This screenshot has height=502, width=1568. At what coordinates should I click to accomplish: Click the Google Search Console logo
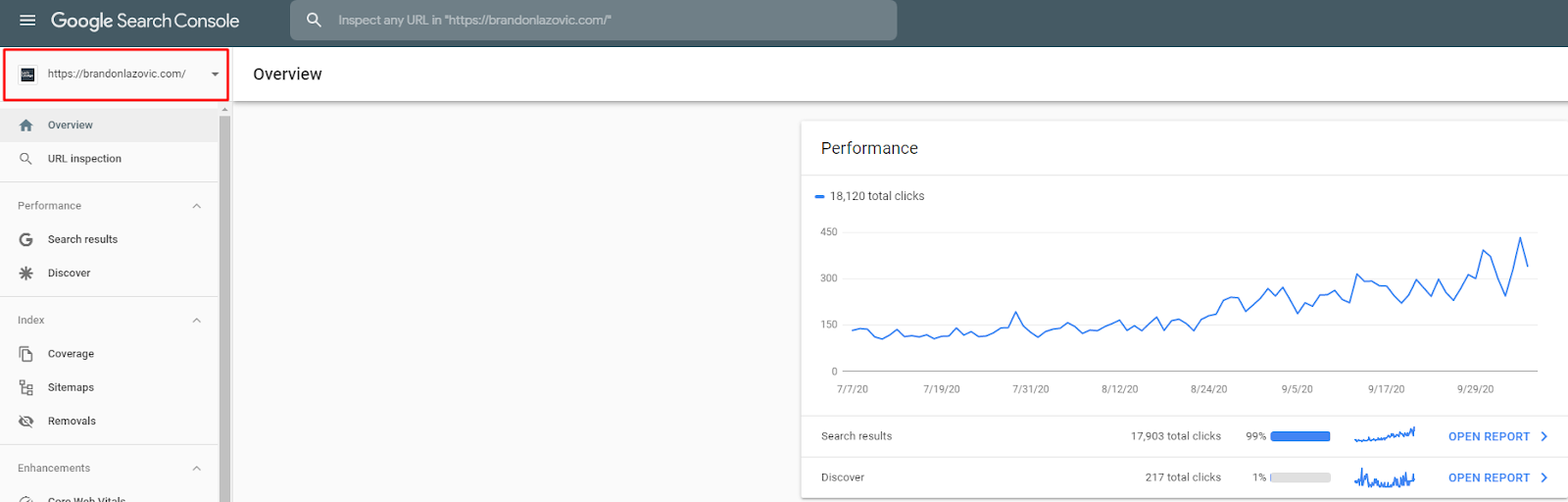coord(145,21)
